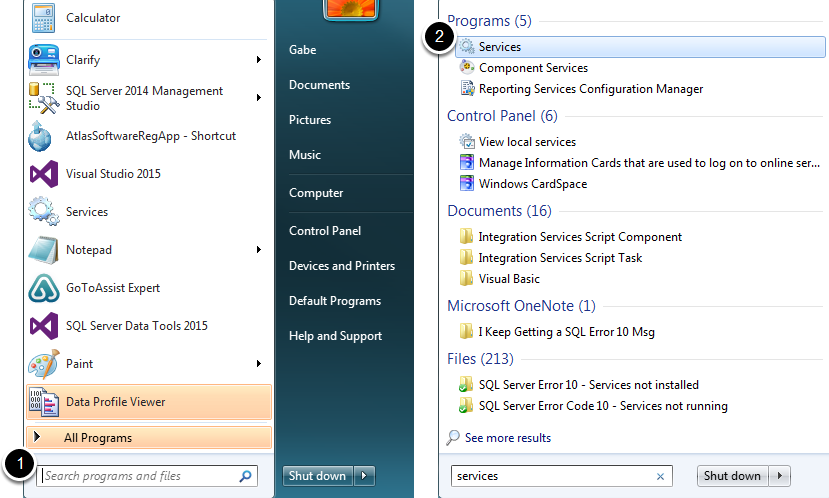Open SQL Server Data Tools 2015 icon
This screenshot has width=829, height=498.
coord(43,326)
